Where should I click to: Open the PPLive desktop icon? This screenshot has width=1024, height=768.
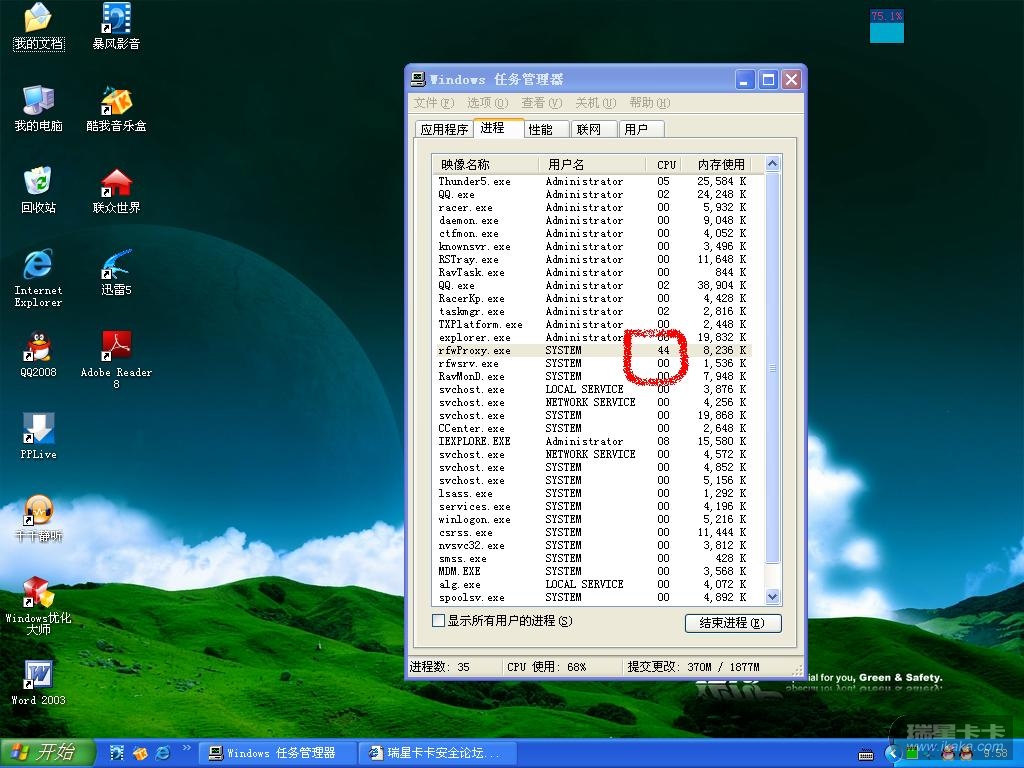38,430
